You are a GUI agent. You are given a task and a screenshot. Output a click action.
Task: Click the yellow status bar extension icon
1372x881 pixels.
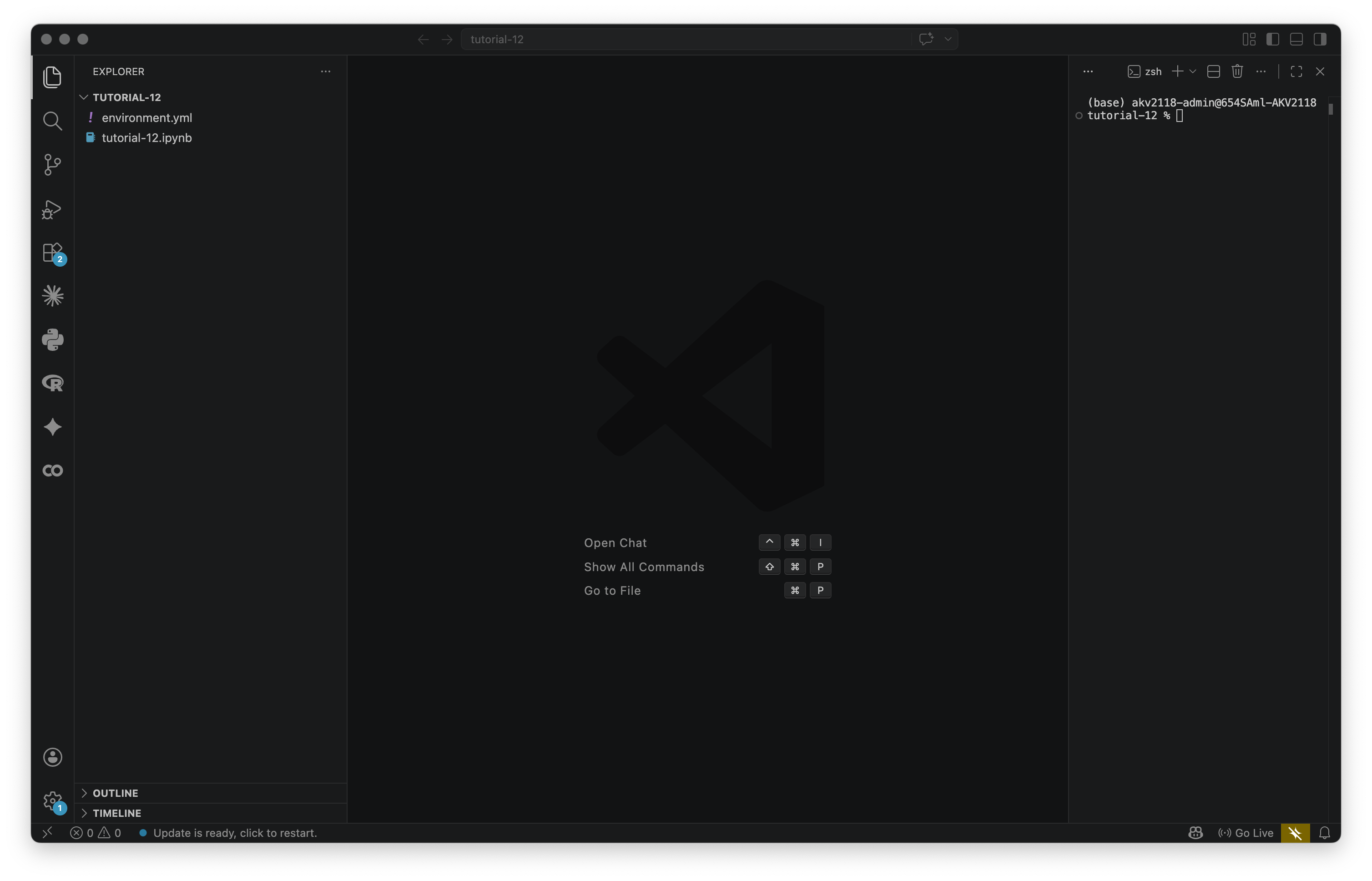click(x=1295, y=832)
